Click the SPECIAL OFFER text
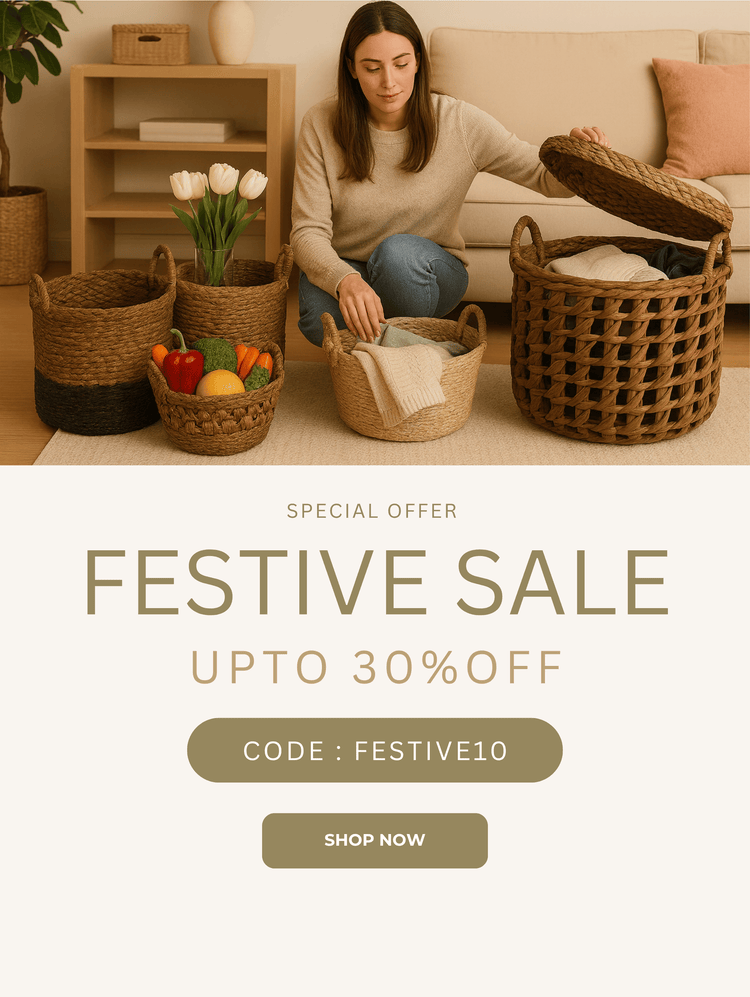 [x=372, y=511]
